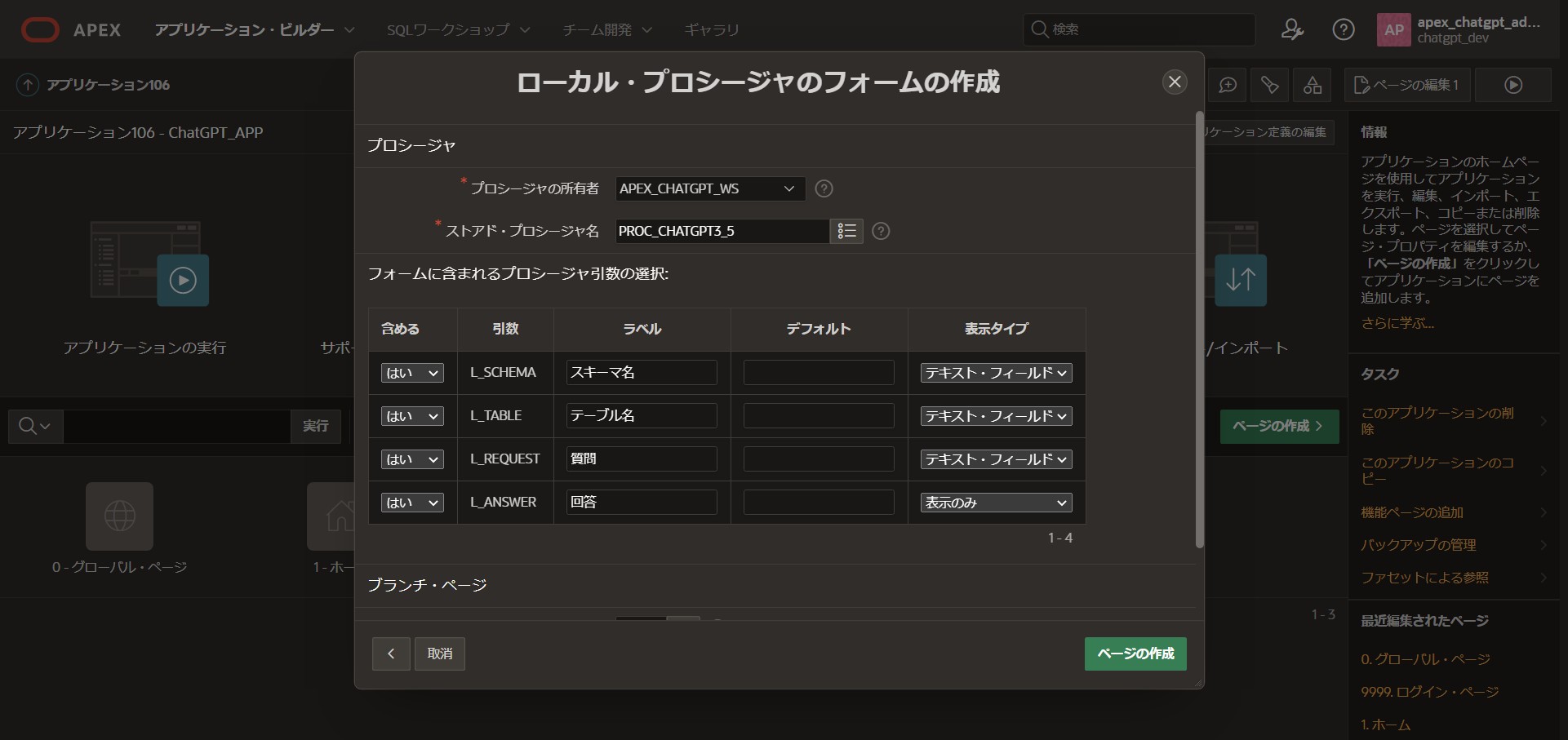Click the green ページの作成 dialog button
Screen dimensions: 1568x740
click(x=1135, y=654)
